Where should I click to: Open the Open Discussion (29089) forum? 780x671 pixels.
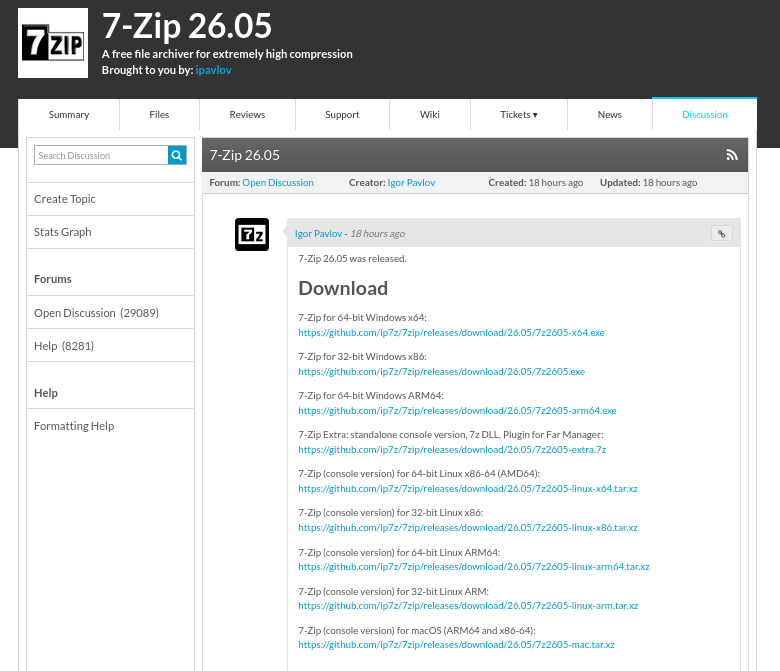[x=110, y=312]
